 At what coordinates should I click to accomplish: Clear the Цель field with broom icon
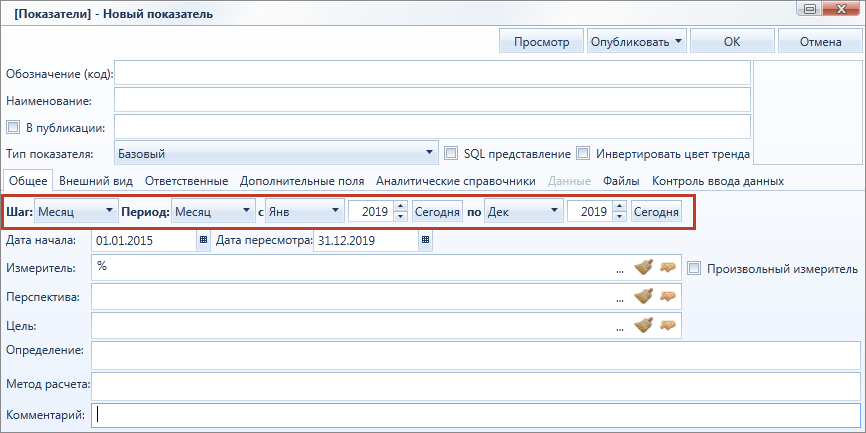tap(643, 325)
